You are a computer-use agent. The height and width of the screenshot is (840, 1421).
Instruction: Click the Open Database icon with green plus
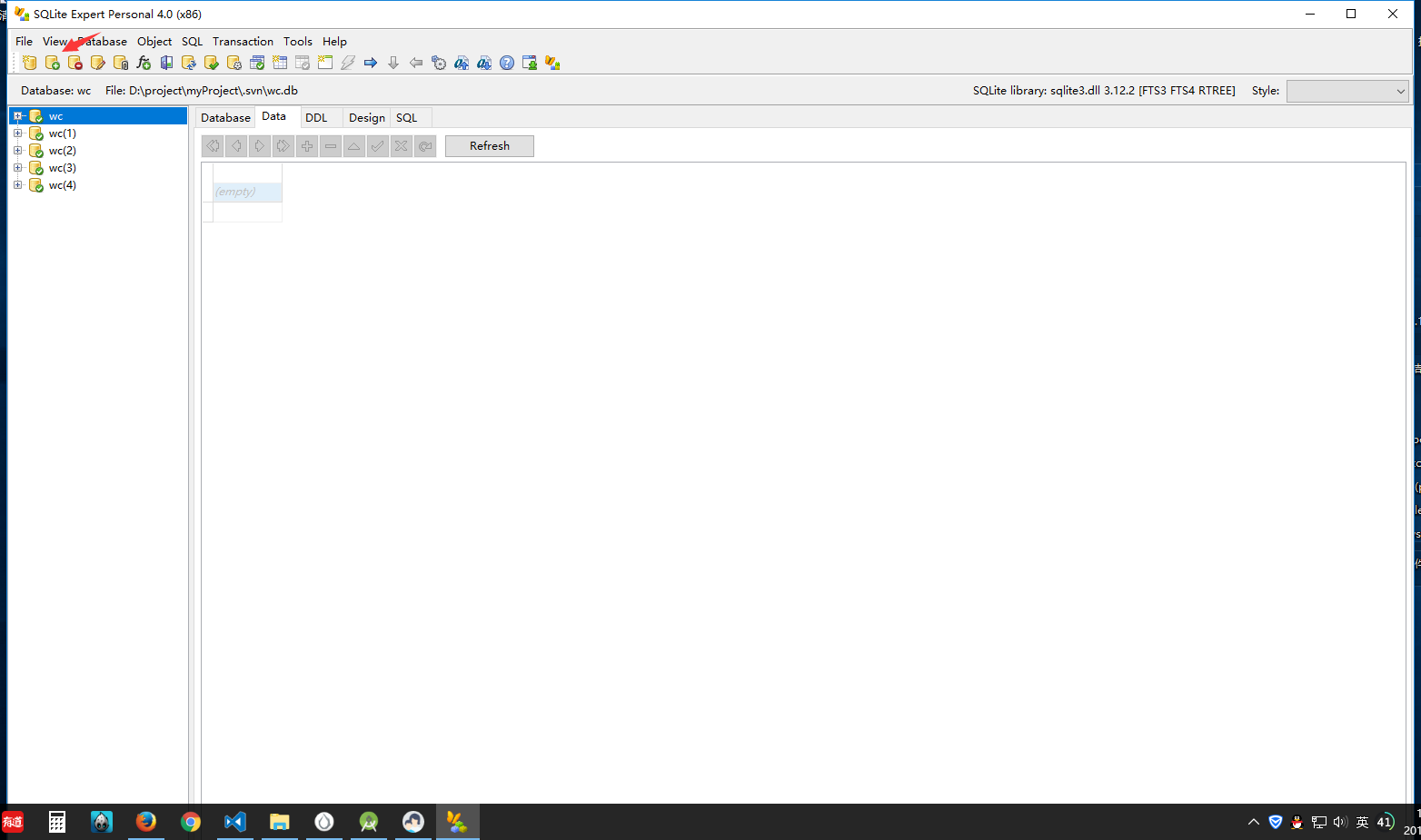pyautogui.click(x=53, y=63)
